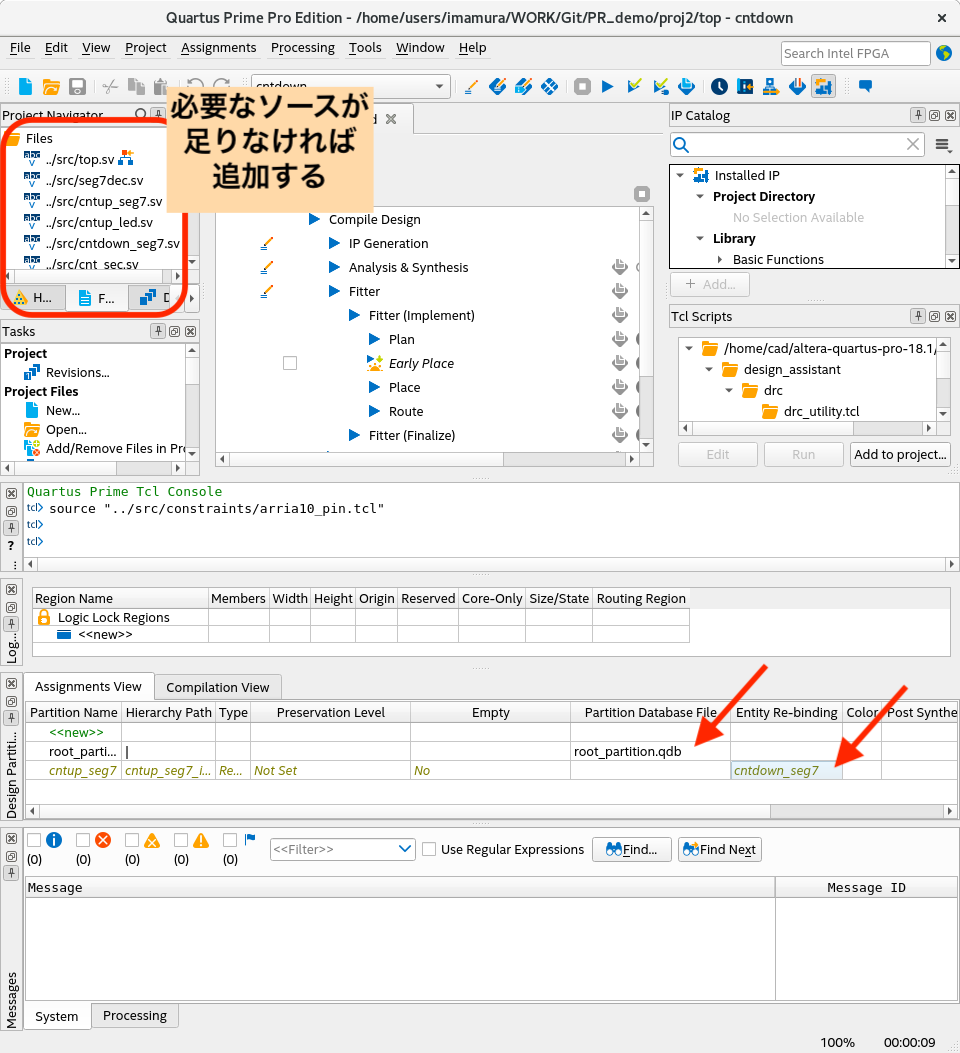Click the report icon in Fitter (Finalize) row

pyautogui.click(x=620, y=435)
